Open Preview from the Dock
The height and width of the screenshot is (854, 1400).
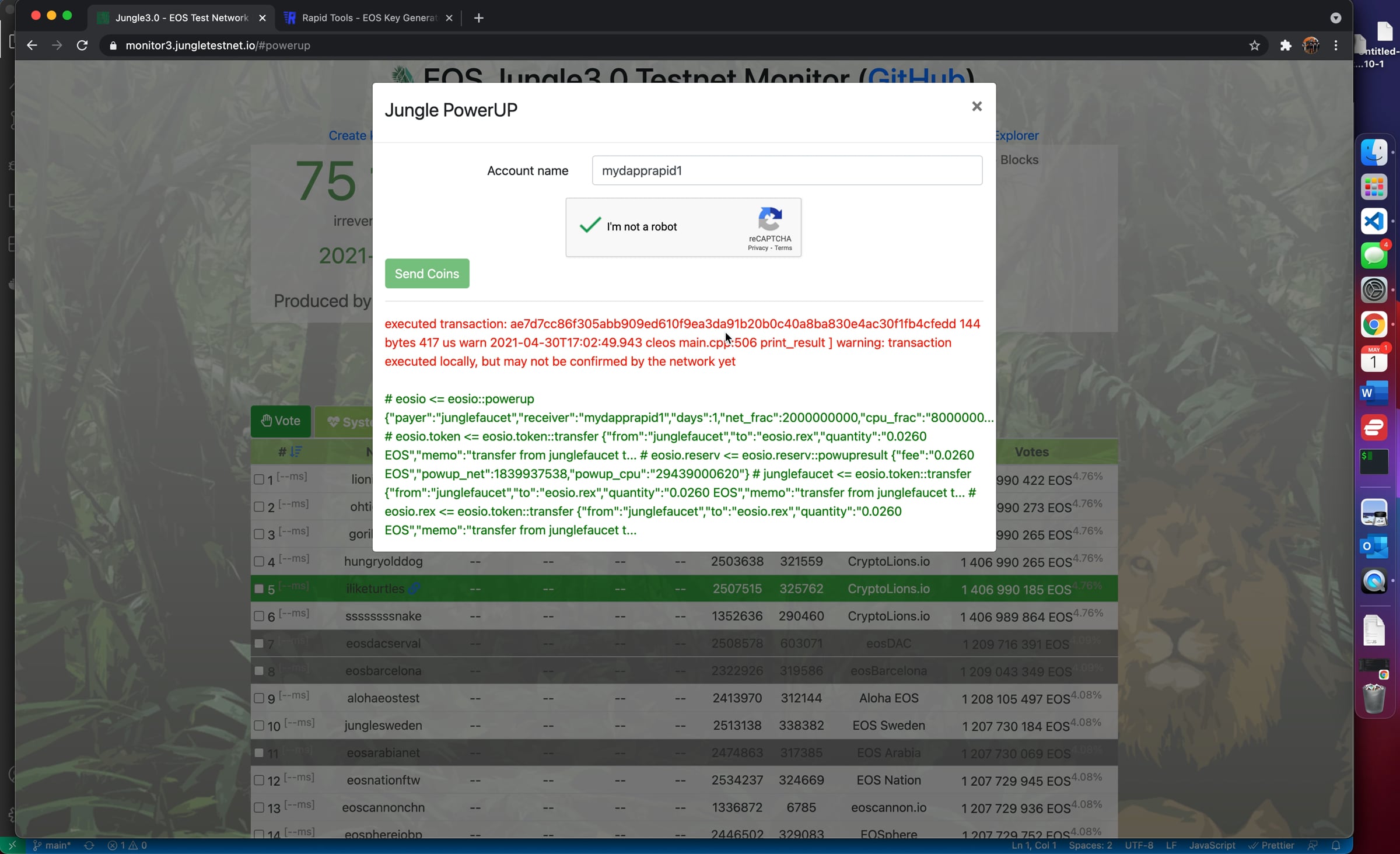click(1374, 513)
